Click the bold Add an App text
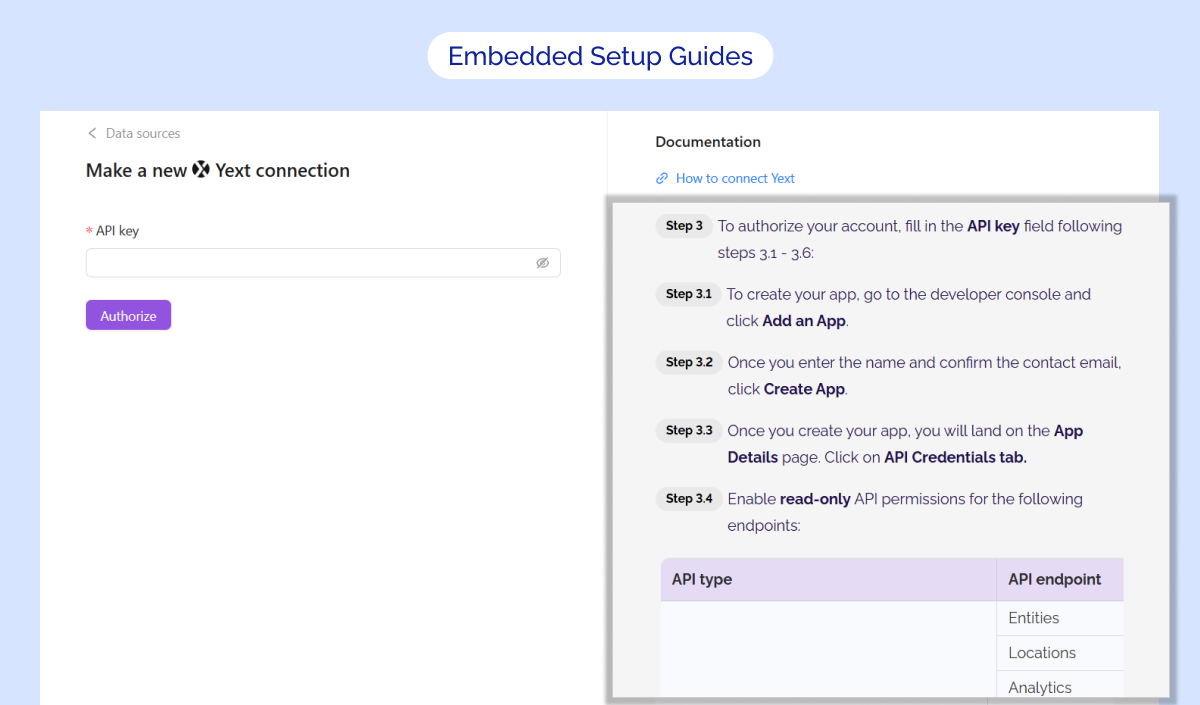The width and height of the screenshot is (1200, 705). pyautogui.click(x=804, y=321)
